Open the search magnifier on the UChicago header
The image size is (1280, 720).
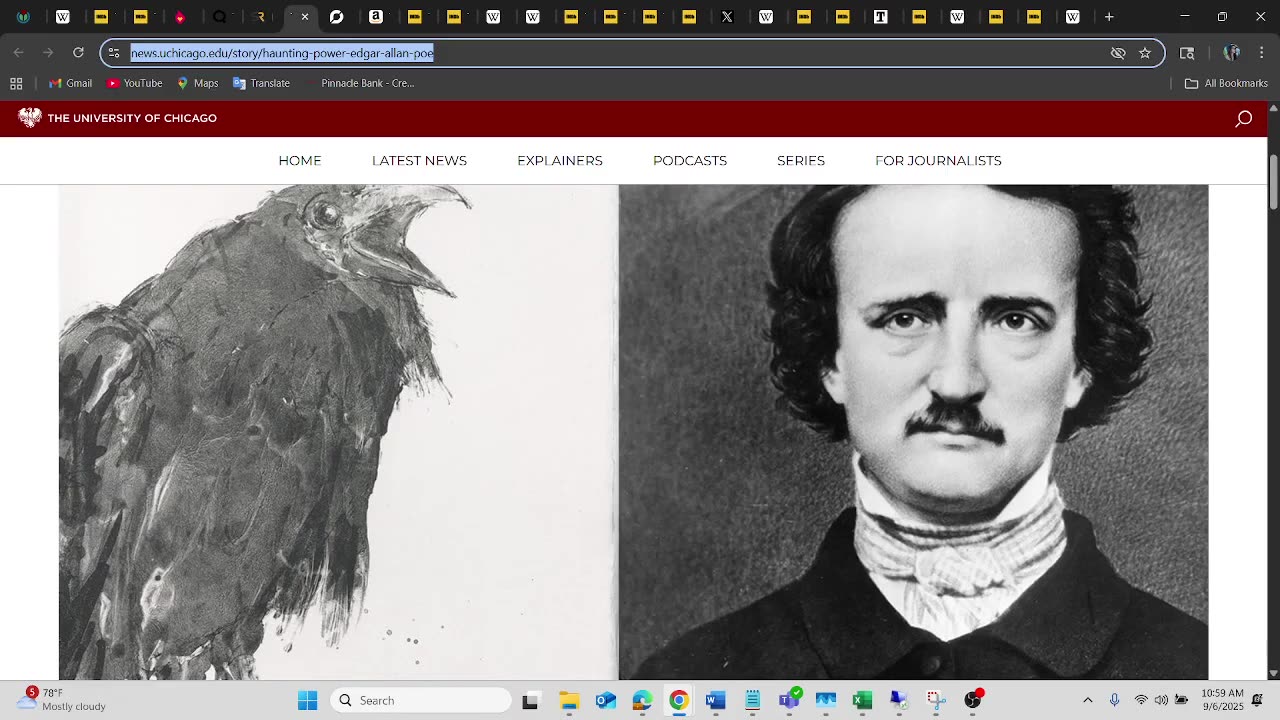[x=1243, y=119]
